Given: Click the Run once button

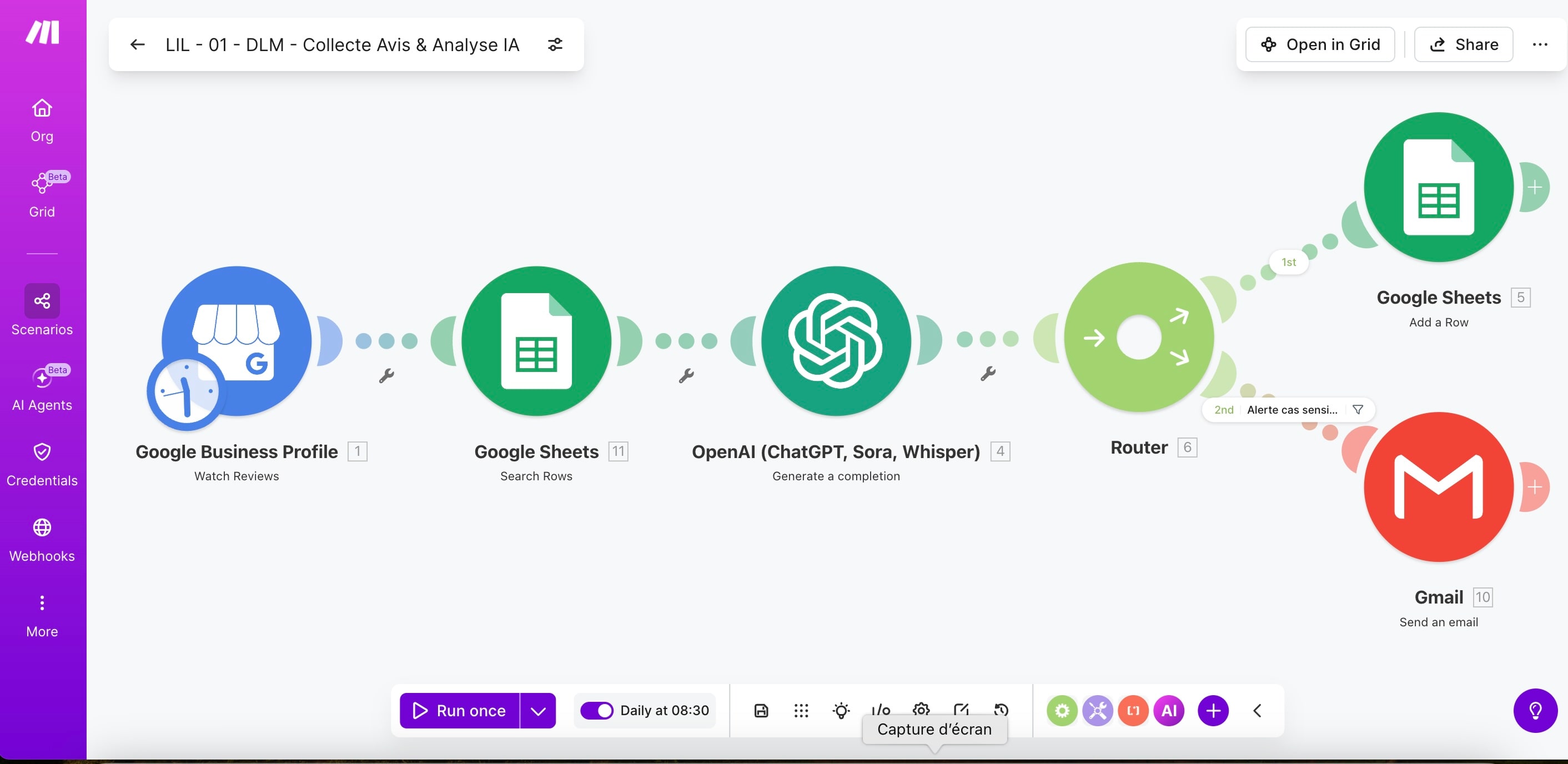Looking at the screenshot, I should click(460, 711).
